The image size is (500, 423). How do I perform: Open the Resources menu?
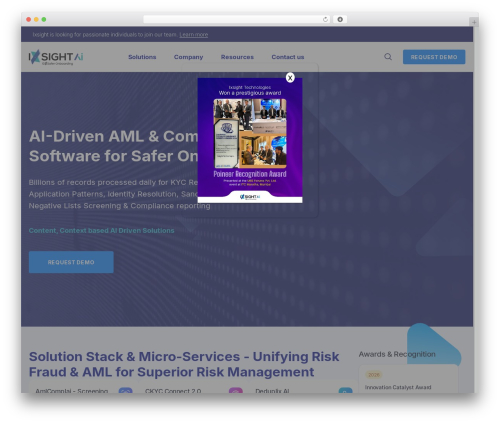[237, 57]
